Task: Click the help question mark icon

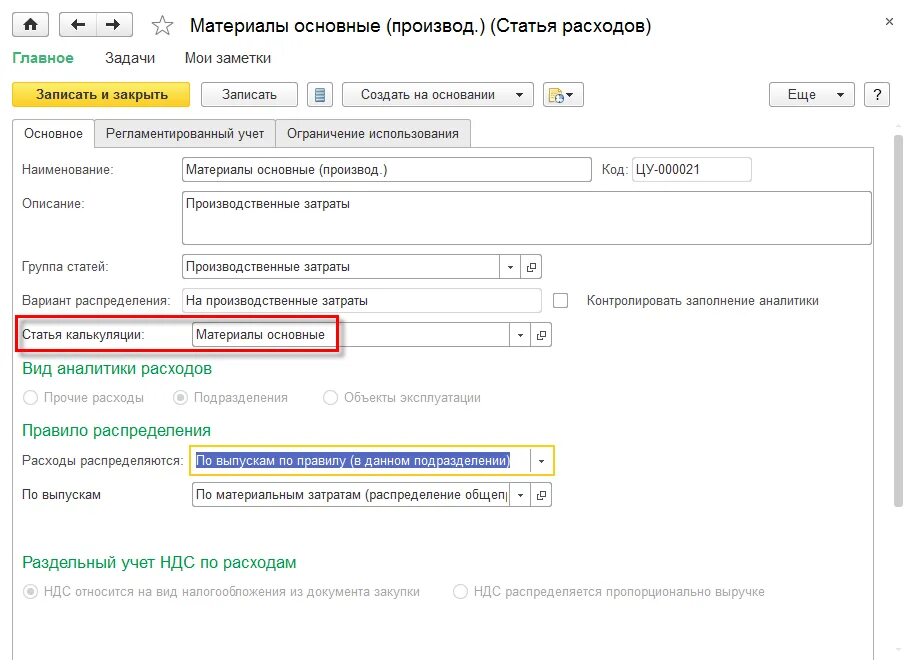Action: 877,94
